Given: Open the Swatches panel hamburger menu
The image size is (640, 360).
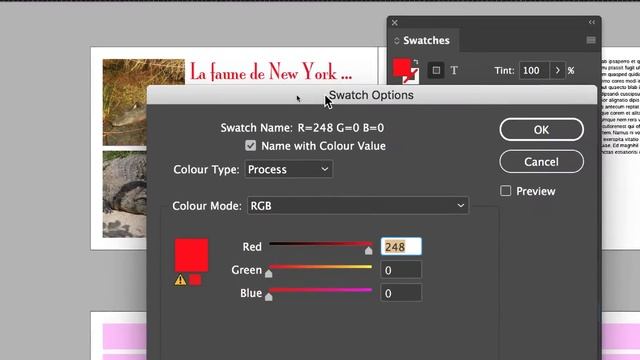Looking at the screenshot, I should (x=591, y=40).
